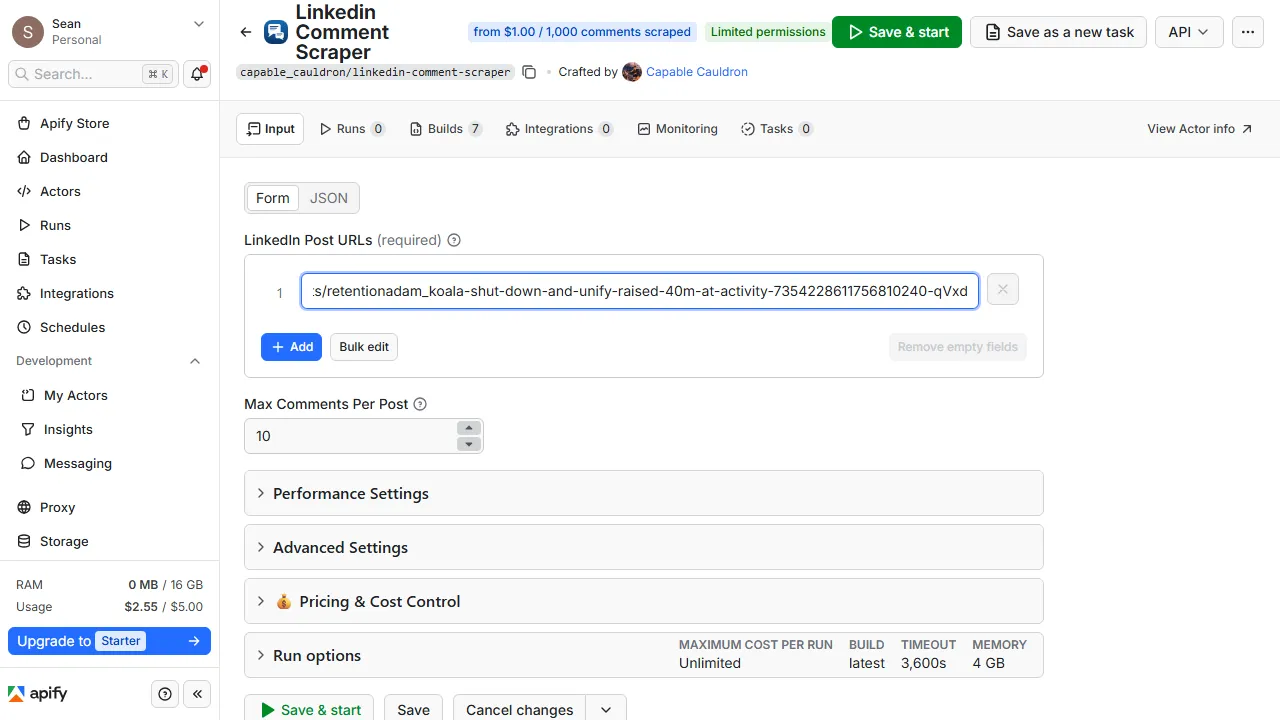
Task: Open Capable Cauldron author link
Action: (x=697, y=72)
